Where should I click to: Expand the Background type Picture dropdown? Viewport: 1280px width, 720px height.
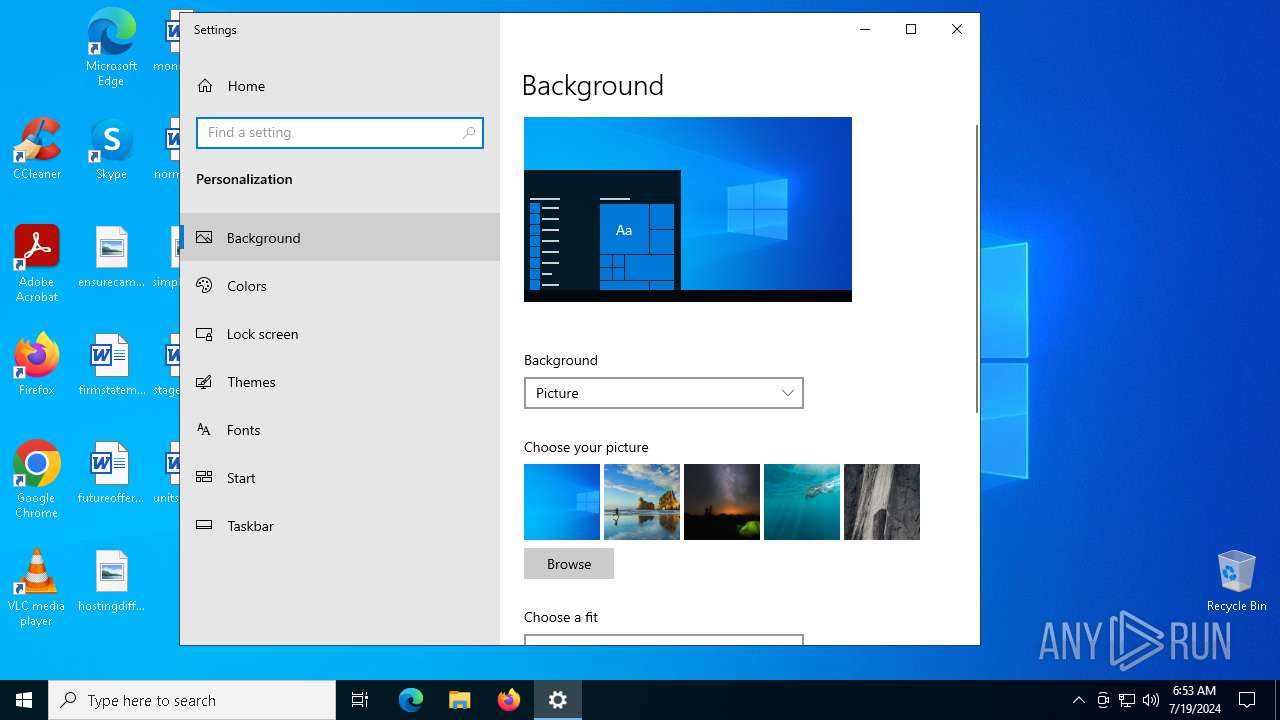[x=664, y=393]
